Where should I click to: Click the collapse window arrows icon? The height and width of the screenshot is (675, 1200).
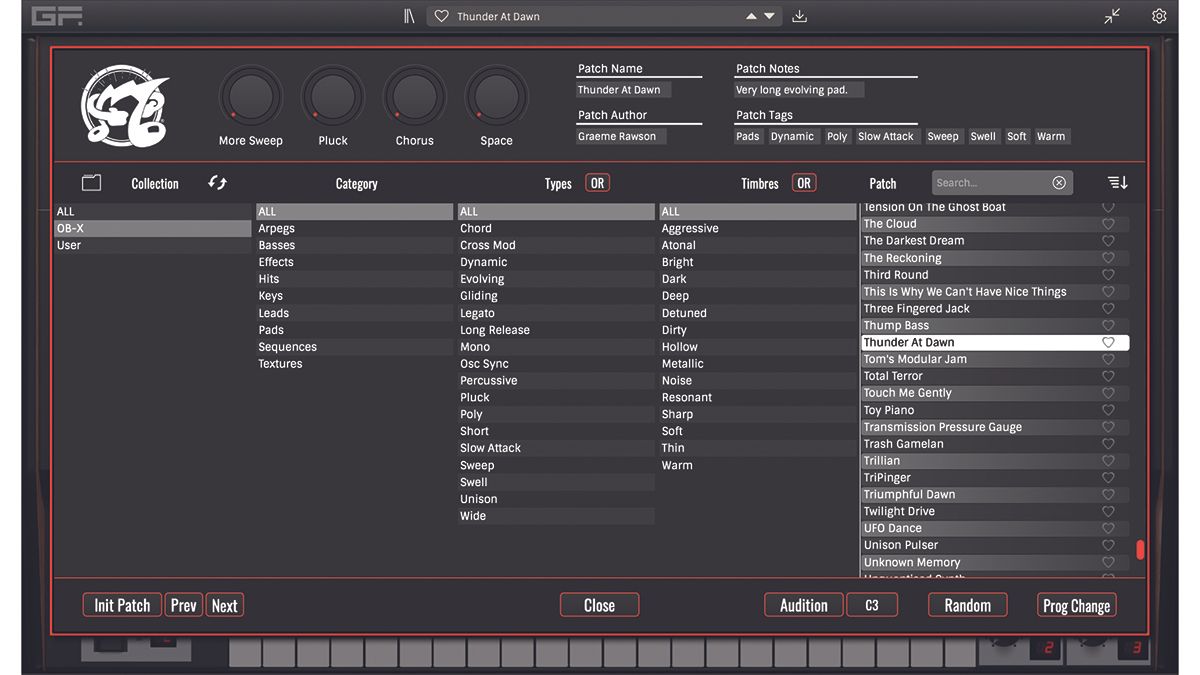tap(1112, 16)
